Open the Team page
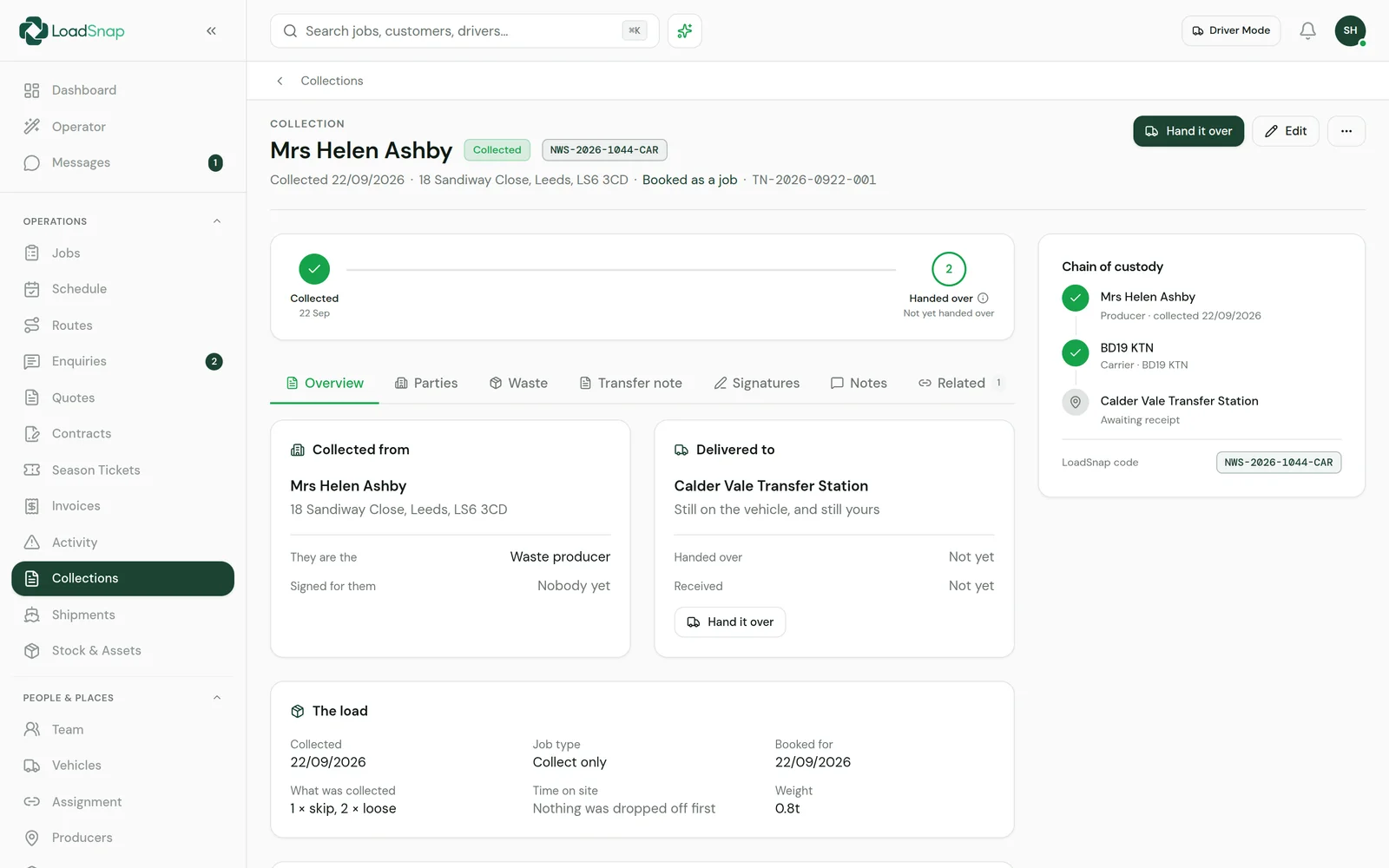The height and width of the screenshot is (868, 1389). [123, 730]
